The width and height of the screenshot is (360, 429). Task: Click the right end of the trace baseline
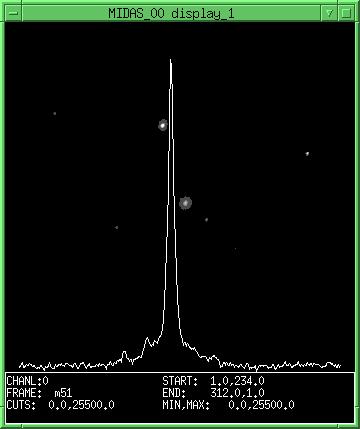pos(340,366)
